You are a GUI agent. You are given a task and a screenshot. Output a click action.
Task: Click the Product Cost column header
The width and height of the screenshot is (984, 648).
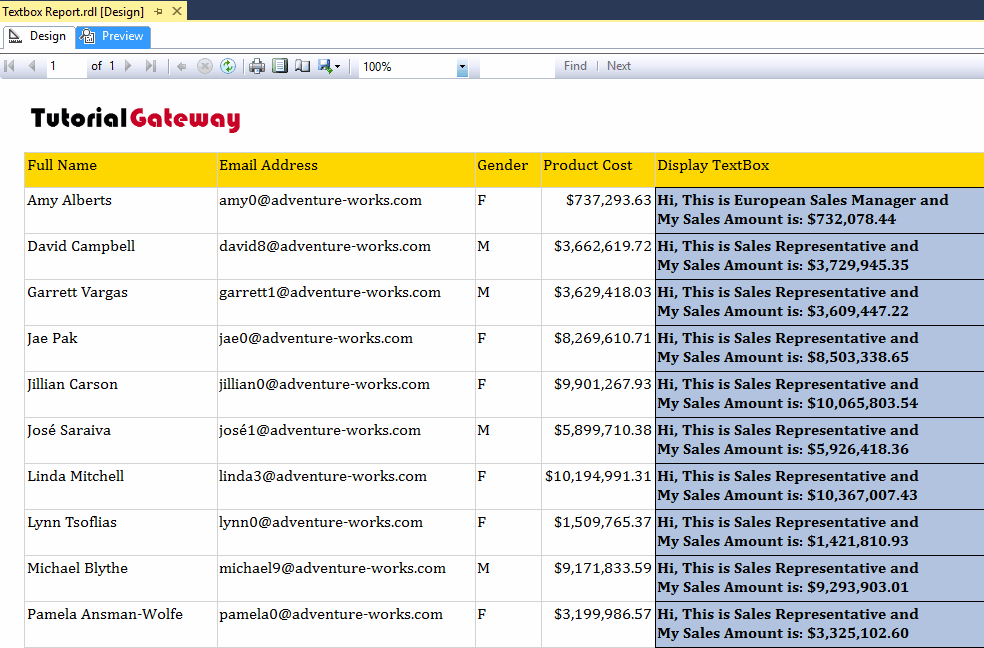tap(597, 169)
